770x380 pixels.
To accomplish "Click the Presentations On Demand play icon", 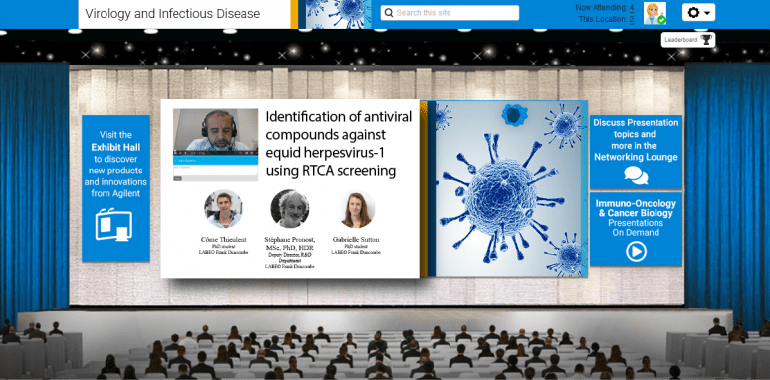I will click(636, 252).
